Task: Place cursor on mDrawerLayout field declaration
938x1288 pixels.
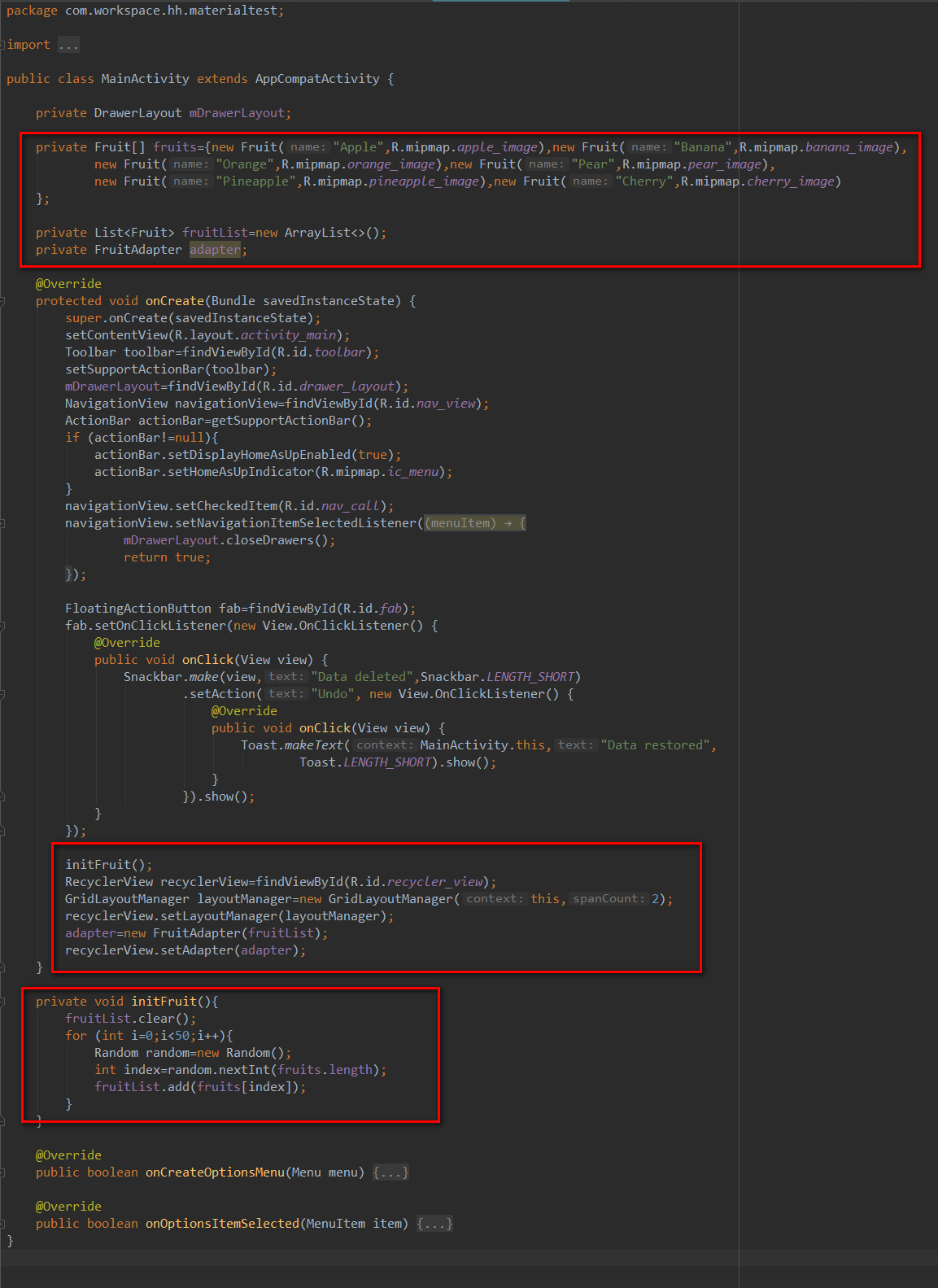Action: 237,113
